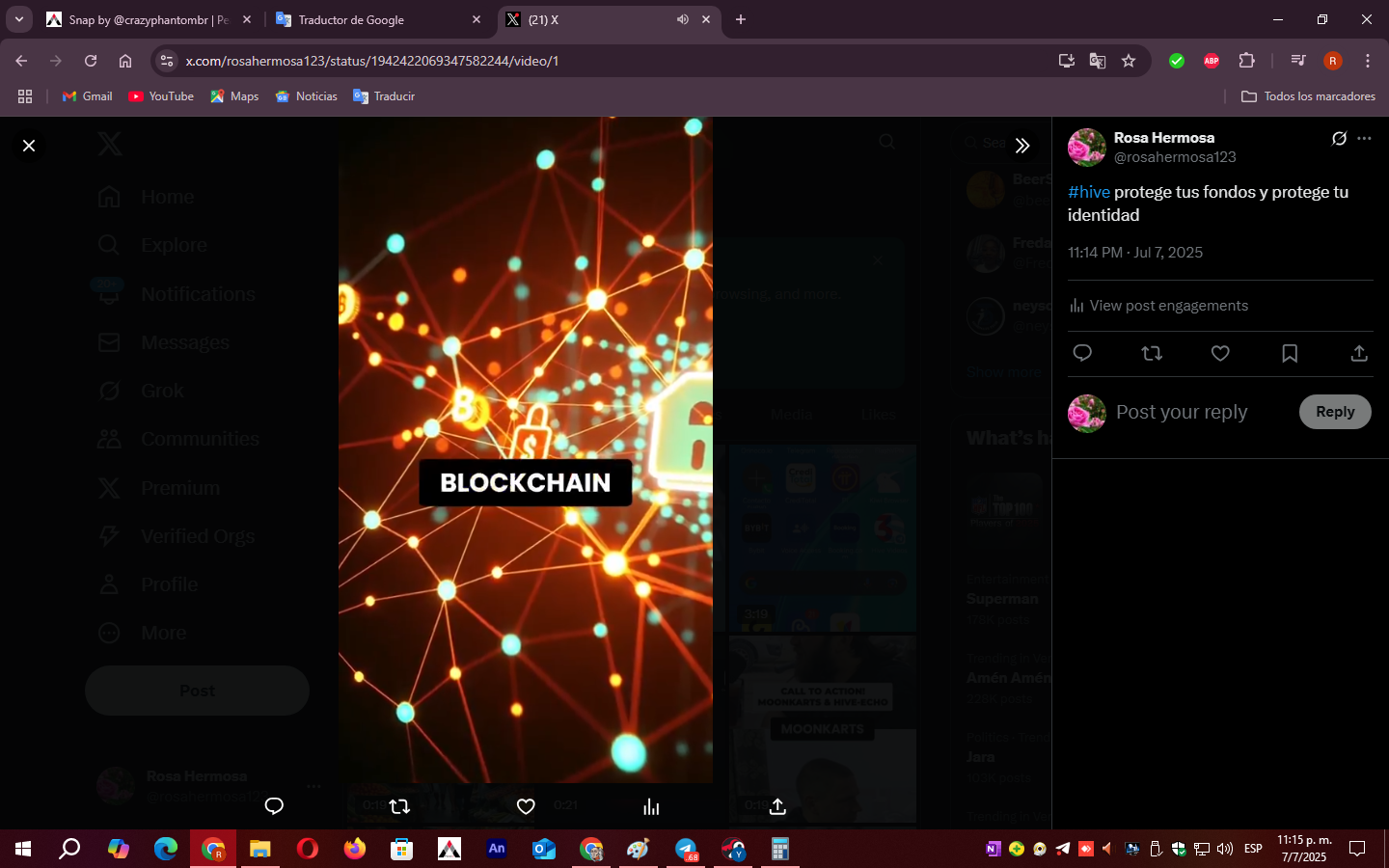The height and width of the screenshot is (868, 1389).
Task: Open the Opera browser from the taskbar
Action: pyautogui.click(x=308, y=849)
